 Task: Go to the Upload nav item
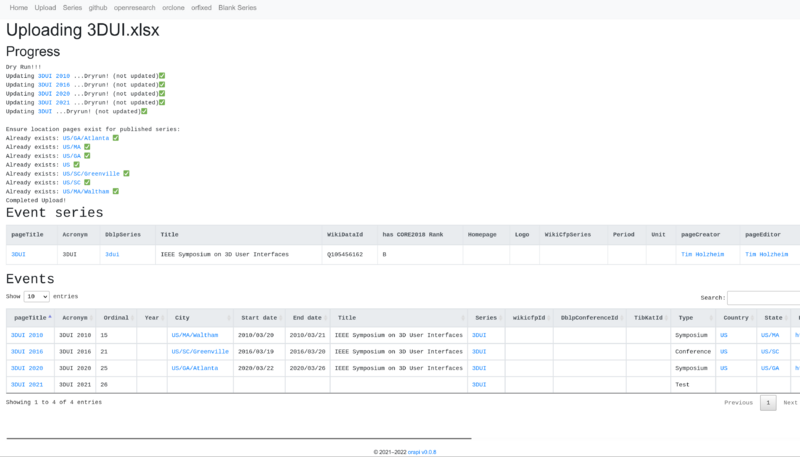(x=45, y=8)
